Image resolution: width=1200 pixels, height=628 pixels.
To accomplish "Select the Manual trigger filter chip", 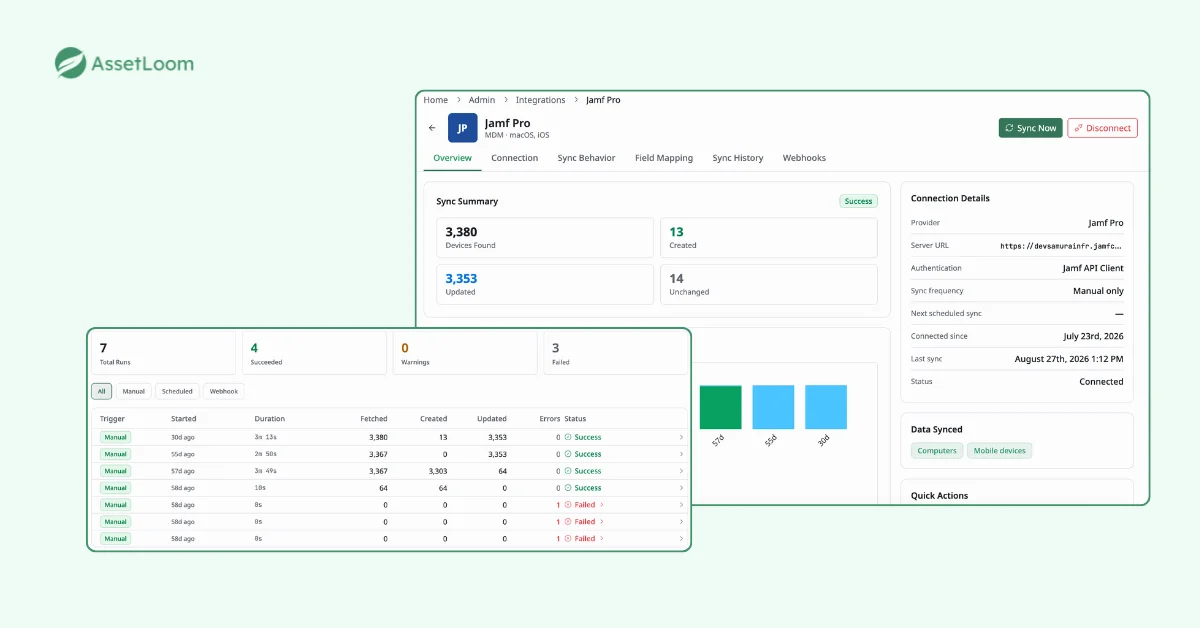I will pos(134,391).
